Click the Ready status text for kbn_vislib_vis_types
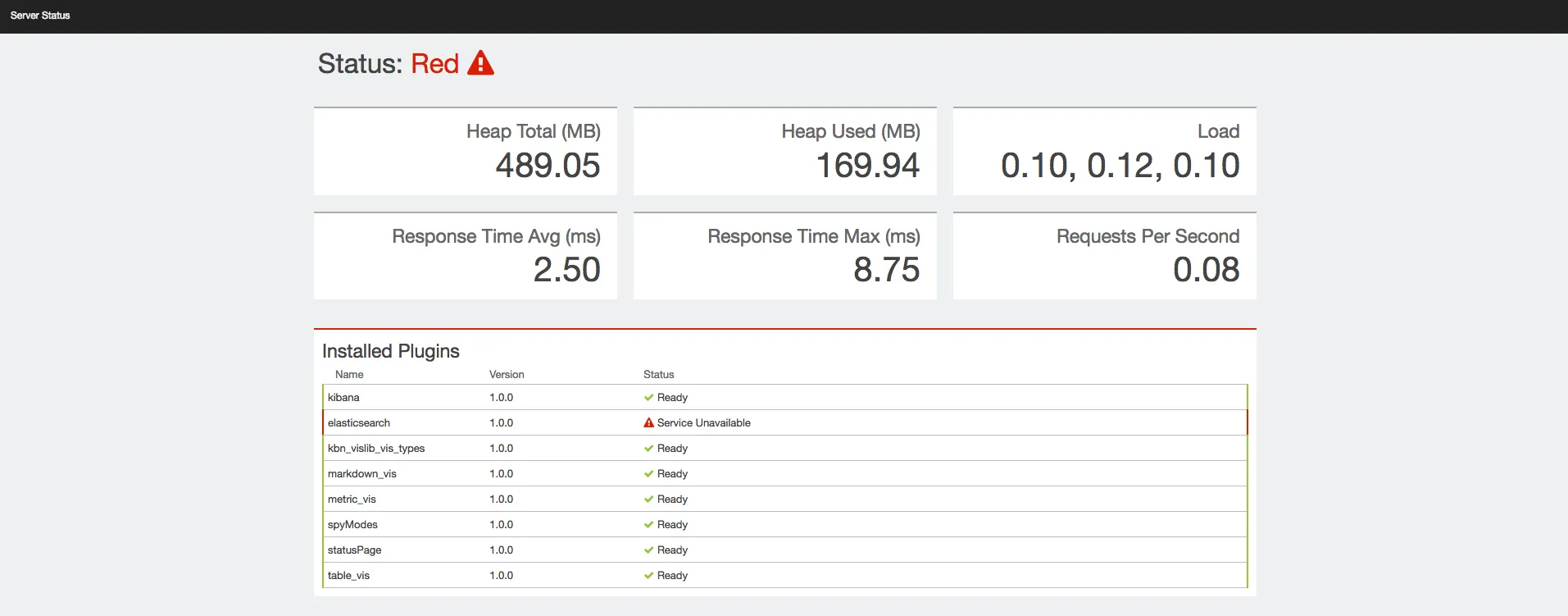This screenshot has height=616, width=1568. pyautogui.click(x=672, y=449)
